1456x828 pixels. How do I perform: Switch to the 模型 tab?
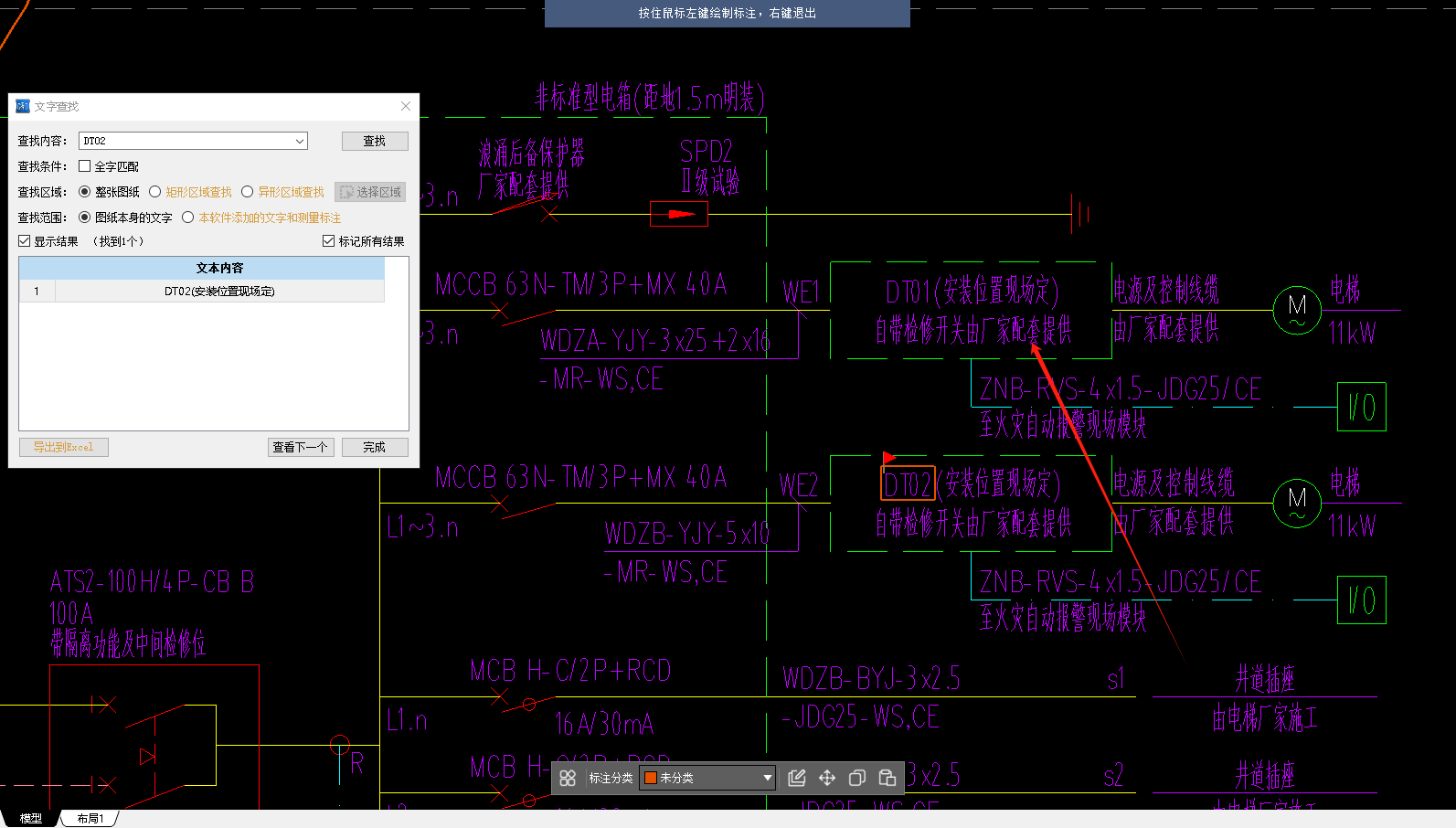pyautogui.click(x=31, y=818)
